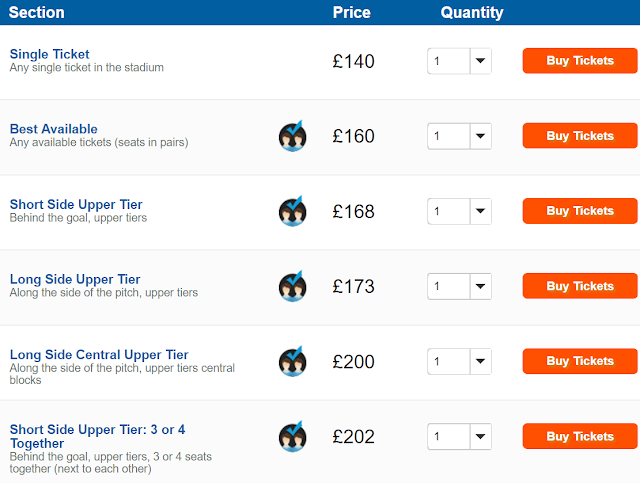The height and width of the screenshot is (483, 640).
Task: Buy Tickets for Long Side Upper Tier
Action: click(x=579, y=286)
